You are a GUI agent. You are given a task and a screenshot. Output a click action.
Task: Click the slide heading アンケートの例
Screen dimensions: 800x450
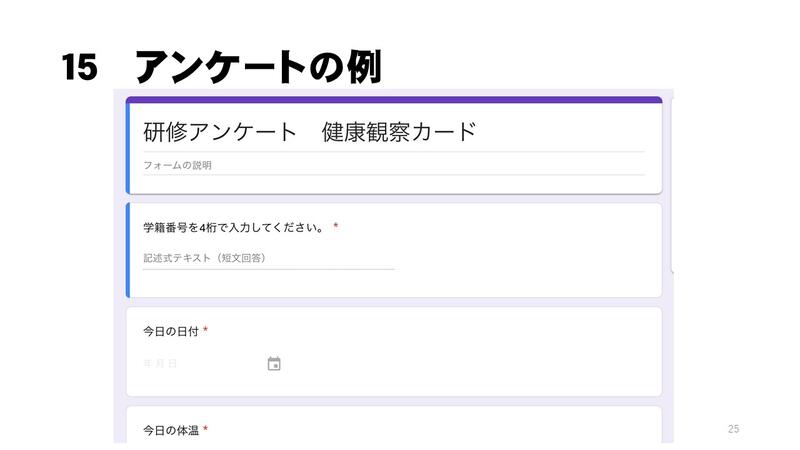(x=258, y=67)
